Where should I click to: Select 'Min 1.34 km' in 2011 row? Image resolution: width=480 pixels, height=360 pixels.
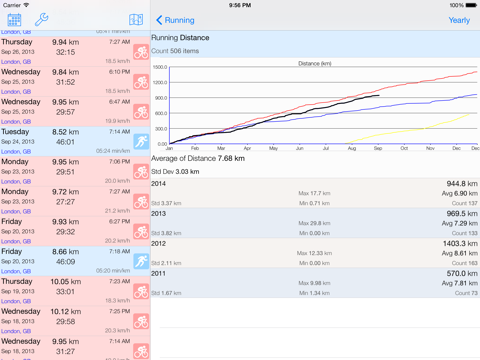pos(314,293)
